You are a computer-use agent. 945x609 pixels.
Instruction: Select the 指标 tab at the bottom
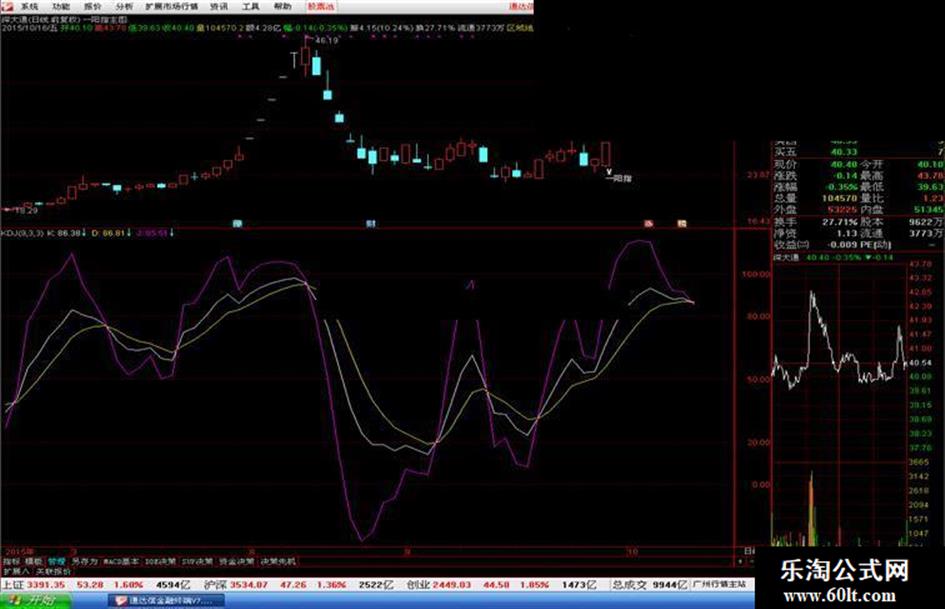click(11, 561)
